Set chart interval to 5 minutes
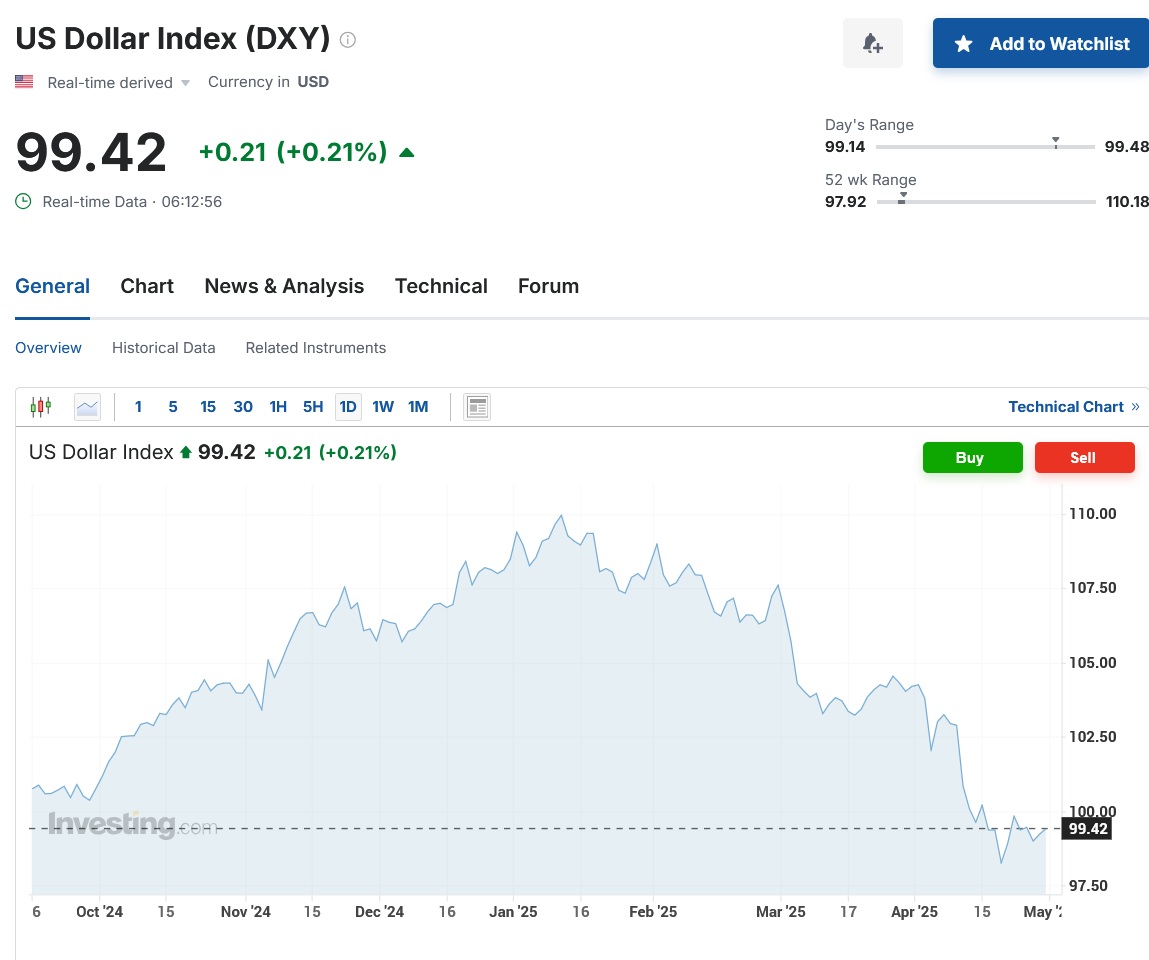Image resolution: width=1149 pixels, height=960 pixels. point(173,407)
